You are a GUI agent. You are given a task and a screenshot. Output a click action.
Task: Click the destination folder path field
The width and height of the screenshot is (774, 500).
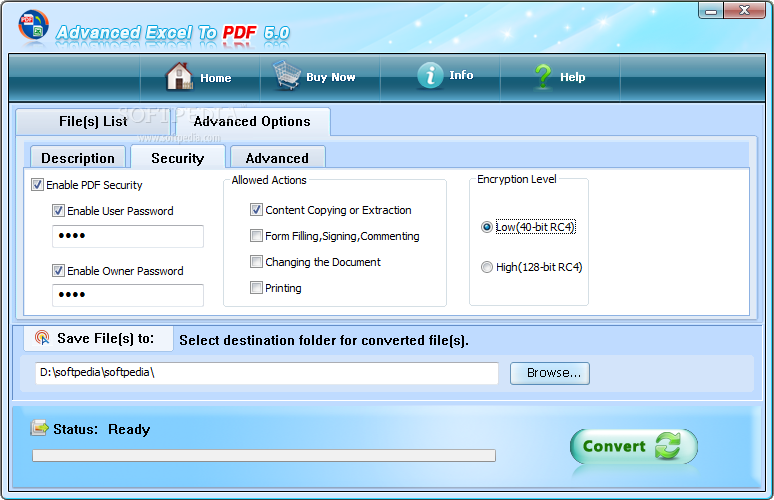click(267, 373)
